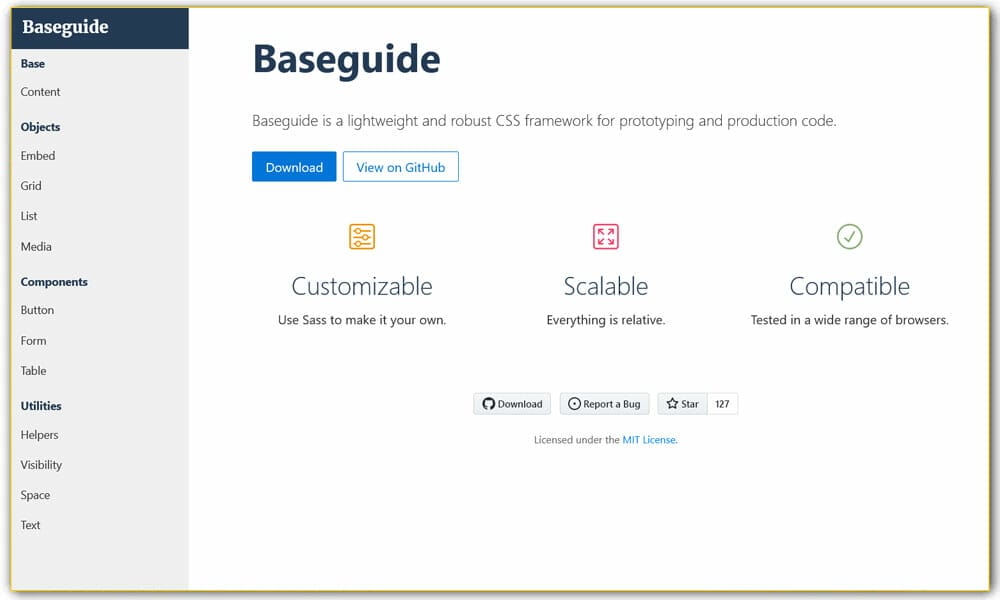Click the GitHub octocat icon on Download badge

coord(488,404)
